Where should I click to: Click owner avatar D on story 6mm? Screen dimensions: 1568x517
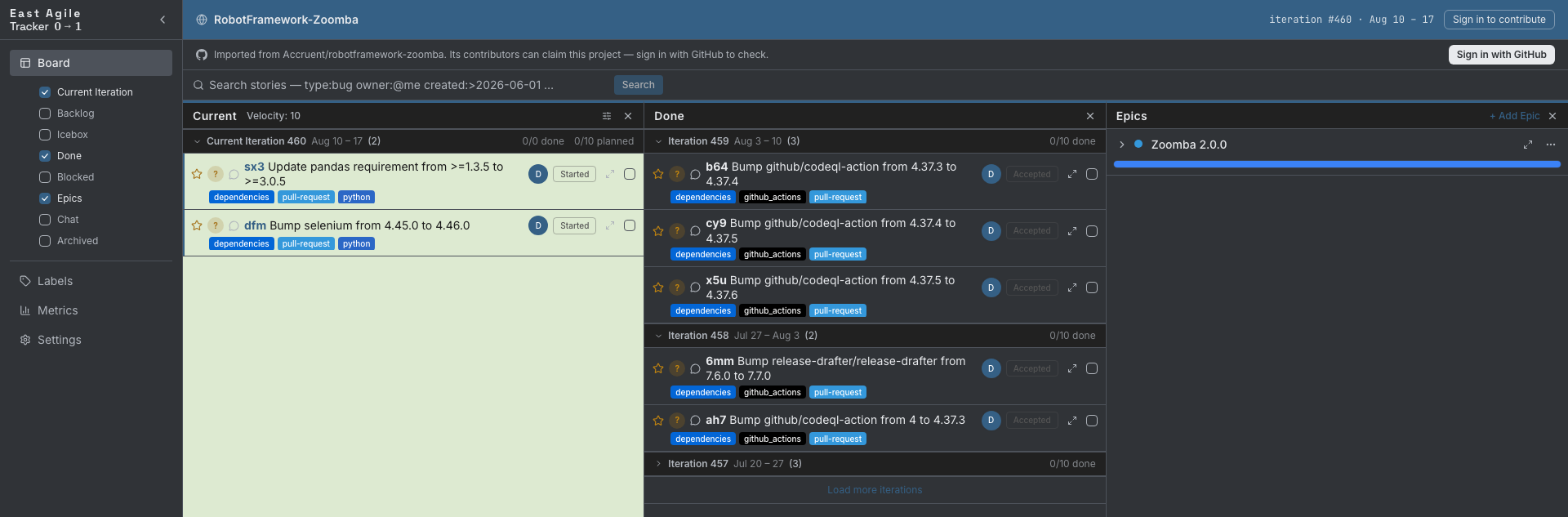991,368
